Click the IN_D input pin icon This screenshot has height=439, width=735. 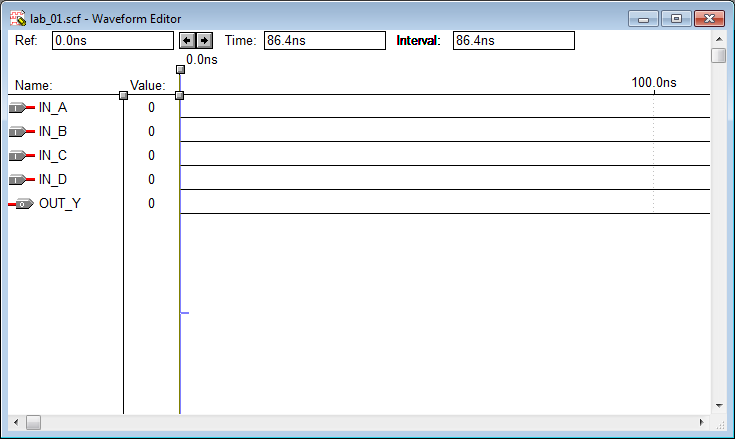coord(22,179)
